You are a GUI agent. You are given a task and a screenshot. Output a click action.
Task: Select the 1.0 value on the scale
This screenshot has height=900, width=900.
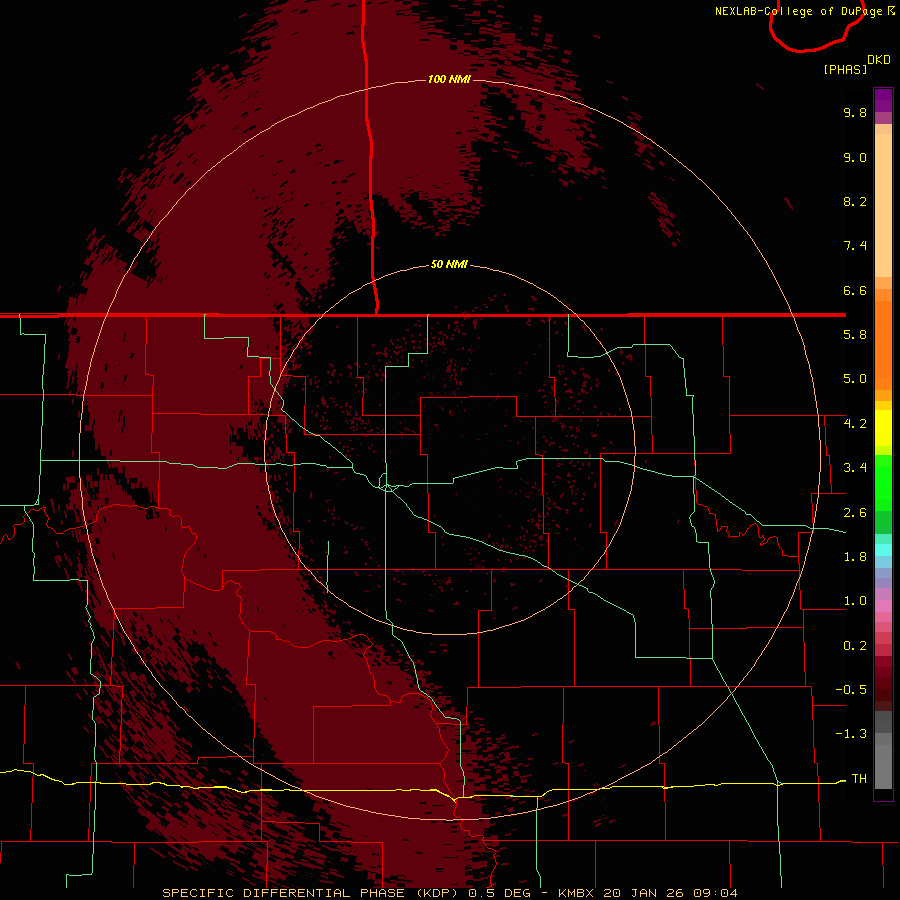(x=855, y=601)
